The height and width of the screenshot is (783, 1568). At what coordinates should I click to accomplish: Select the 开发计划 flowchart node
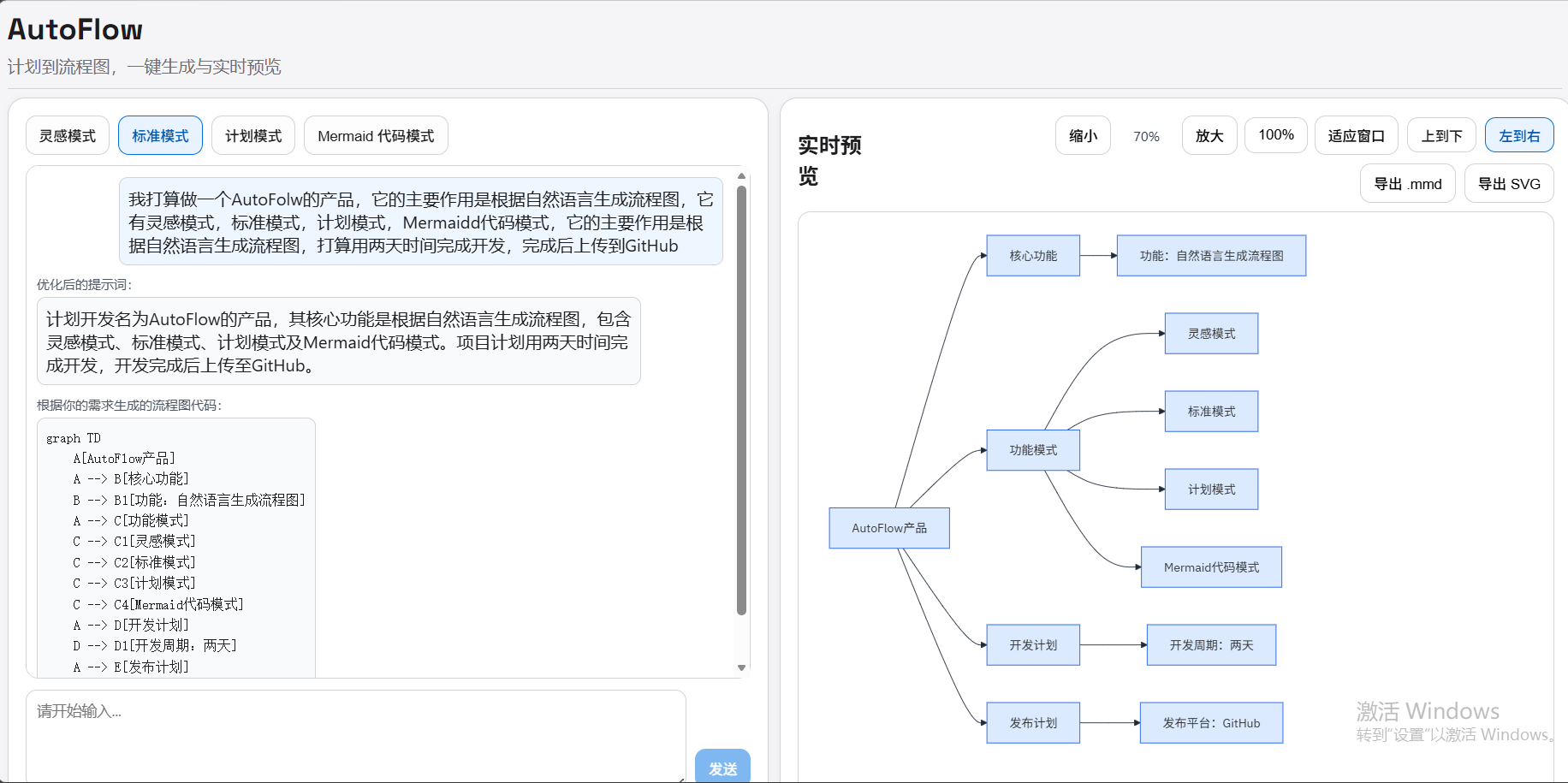(1033, 645)
